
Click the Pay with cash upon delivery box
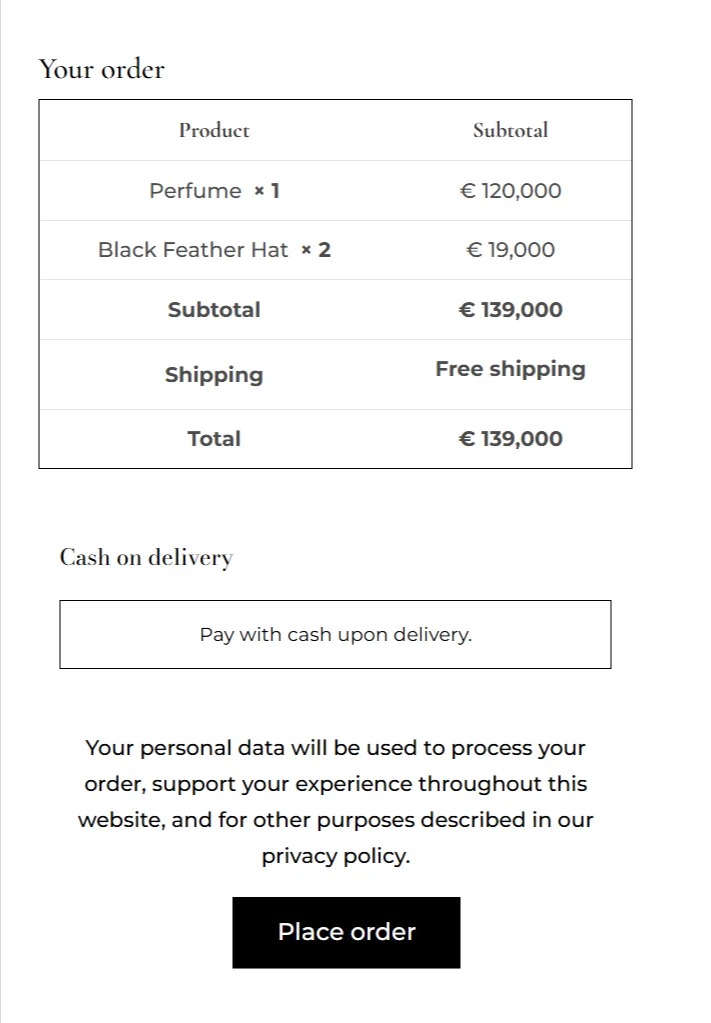pos(335,634)
